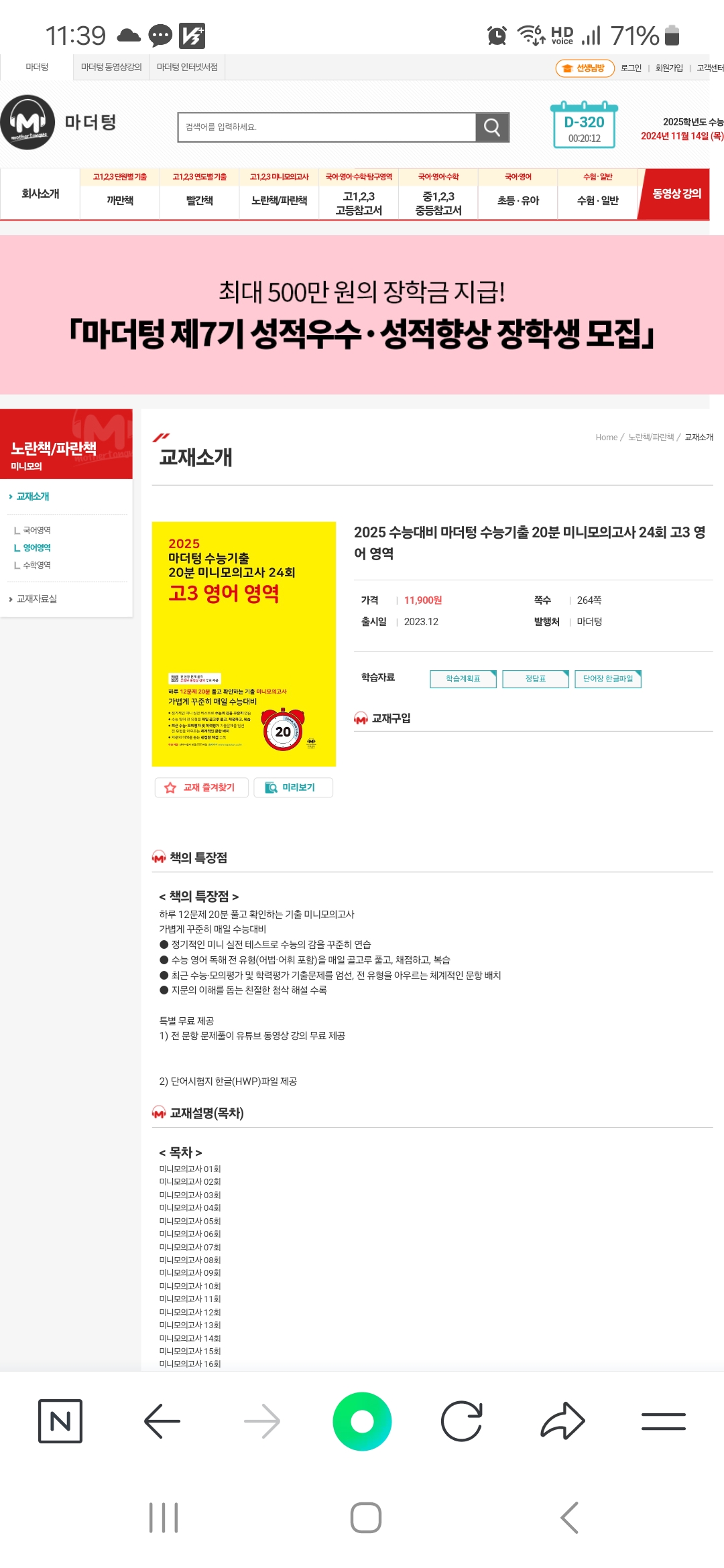Screen dimensions: 724x1568
Task: Click the 선생님방 orange button
Action: (x=585, y=68)
